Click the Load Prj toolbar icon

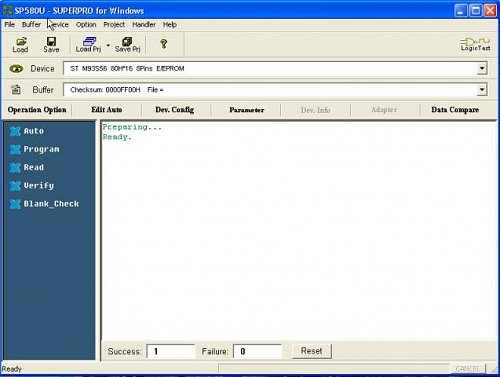tap(88, 44)
